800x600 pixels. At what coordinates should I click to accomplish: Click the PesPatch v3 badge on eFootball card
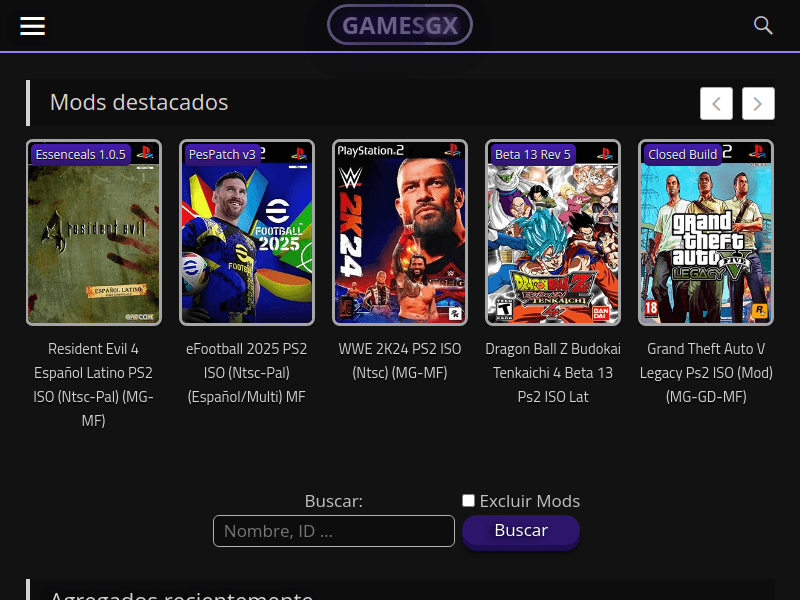pyautogui.click(x=222, y=154)
